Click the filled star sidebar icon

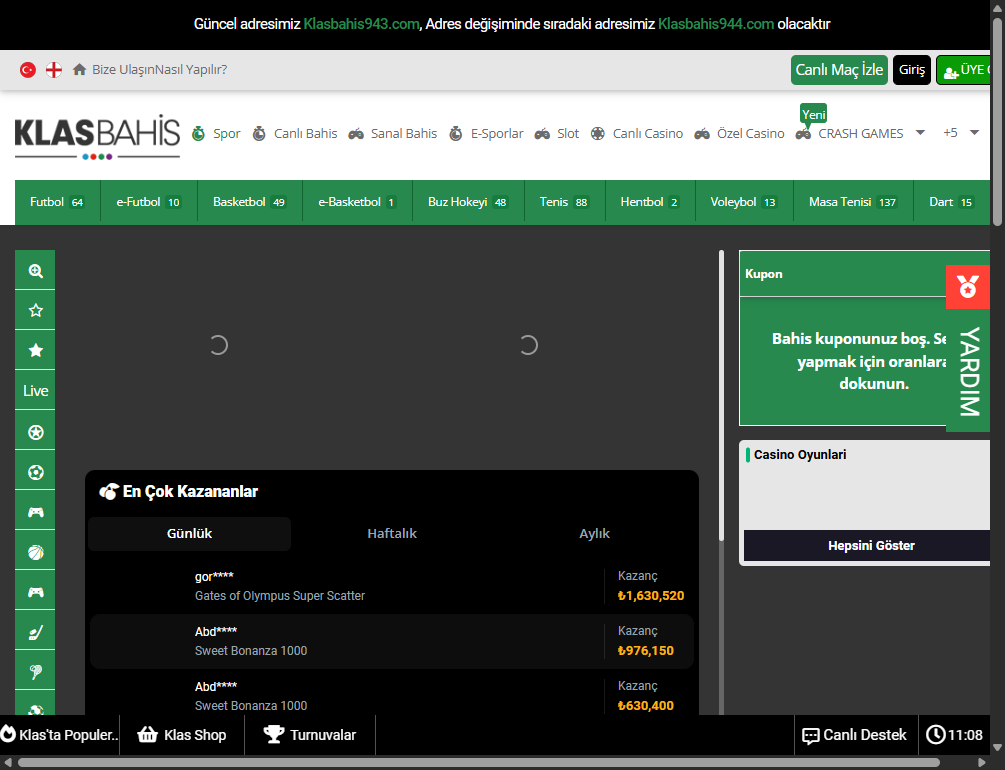tap(36, 350)
